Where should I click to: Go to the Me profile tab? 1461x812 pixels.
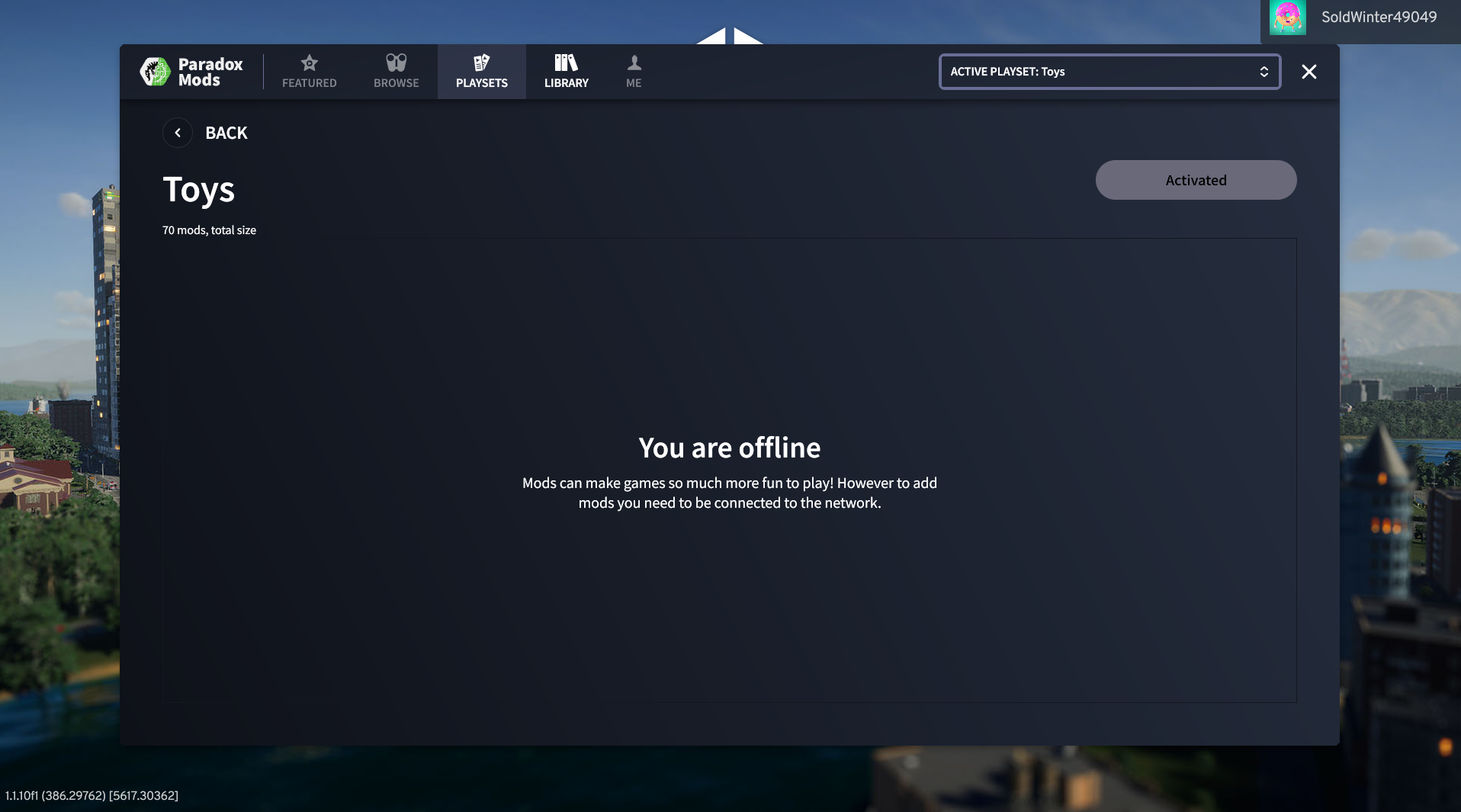(x=634, y=72)
